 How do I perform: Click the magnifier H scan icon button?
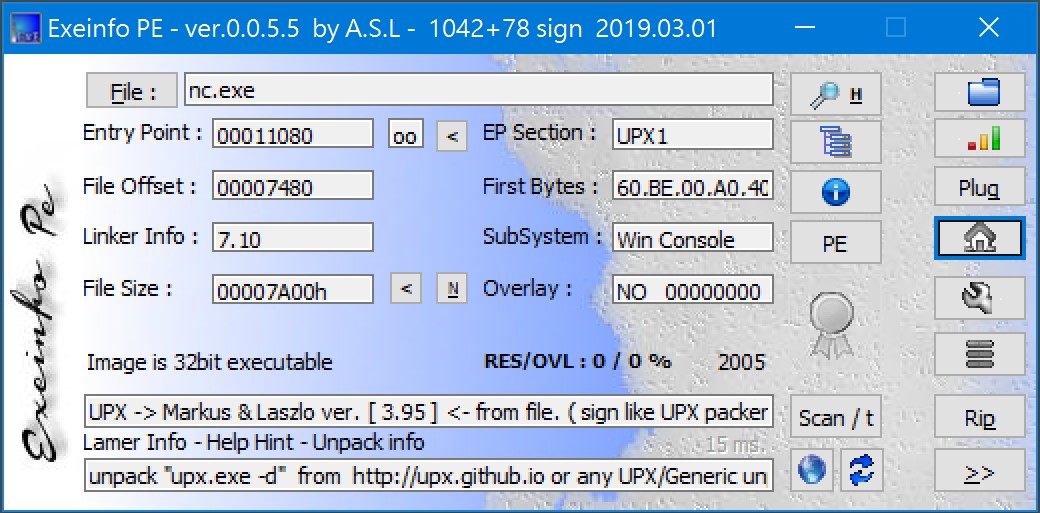[x=836, y=94]
